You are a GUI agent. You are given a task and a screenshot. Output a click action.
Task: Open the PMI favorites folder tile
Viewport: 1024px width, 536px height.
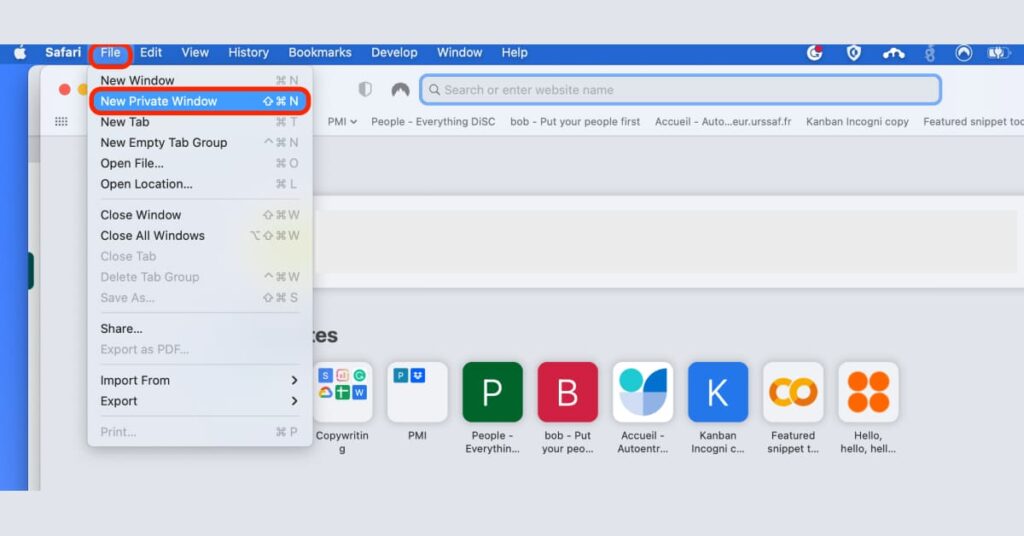417,392
